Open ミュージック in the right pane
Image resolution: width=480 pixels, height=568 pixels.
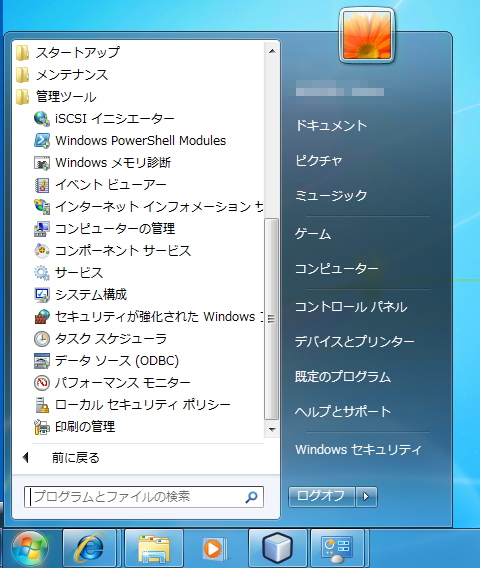tap(331, 195)
